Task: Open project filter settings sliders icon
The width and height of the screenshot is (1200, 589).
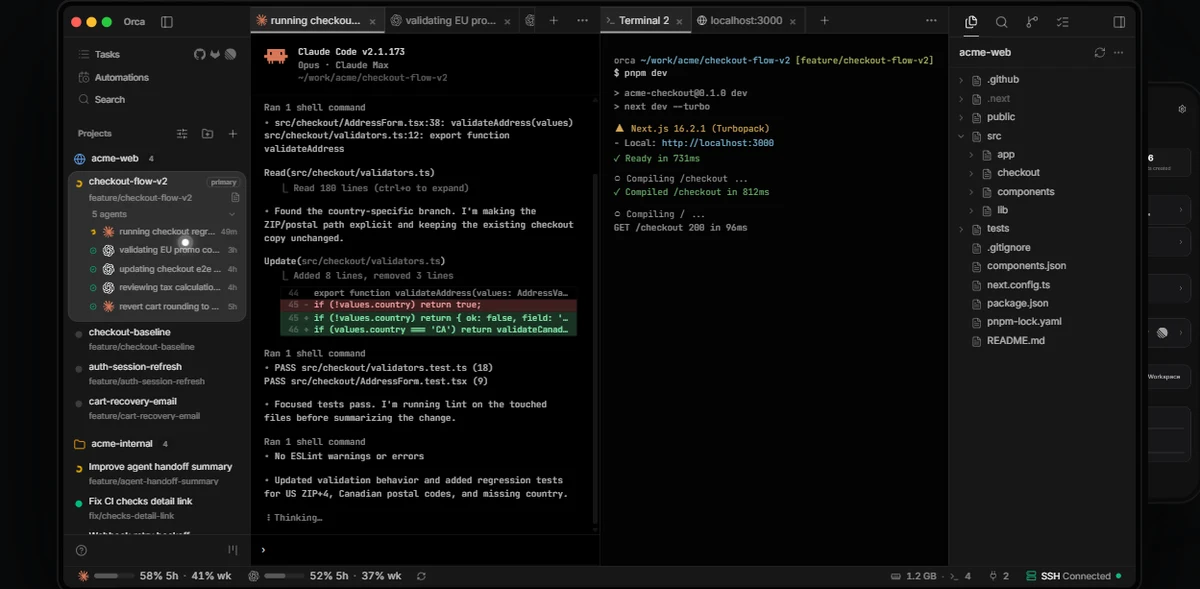Action: 182,133
